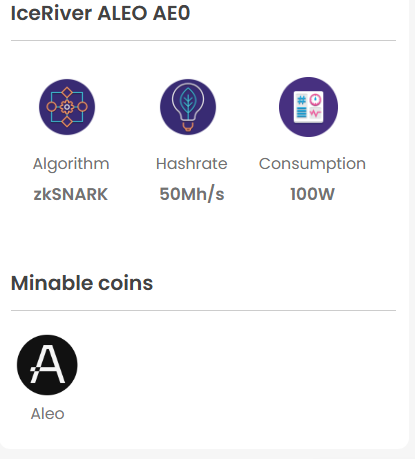Click the divider line below the miner title

(203, 41)
